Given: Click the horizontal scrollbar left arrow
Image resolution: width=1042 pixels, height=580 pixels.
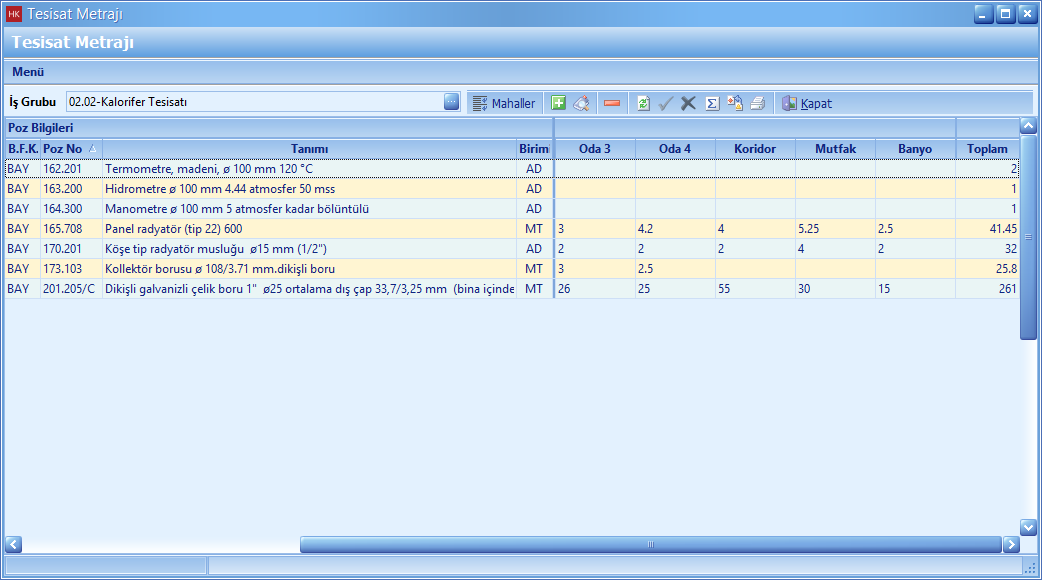Looking at the screenshot, I should pos(13,545).
